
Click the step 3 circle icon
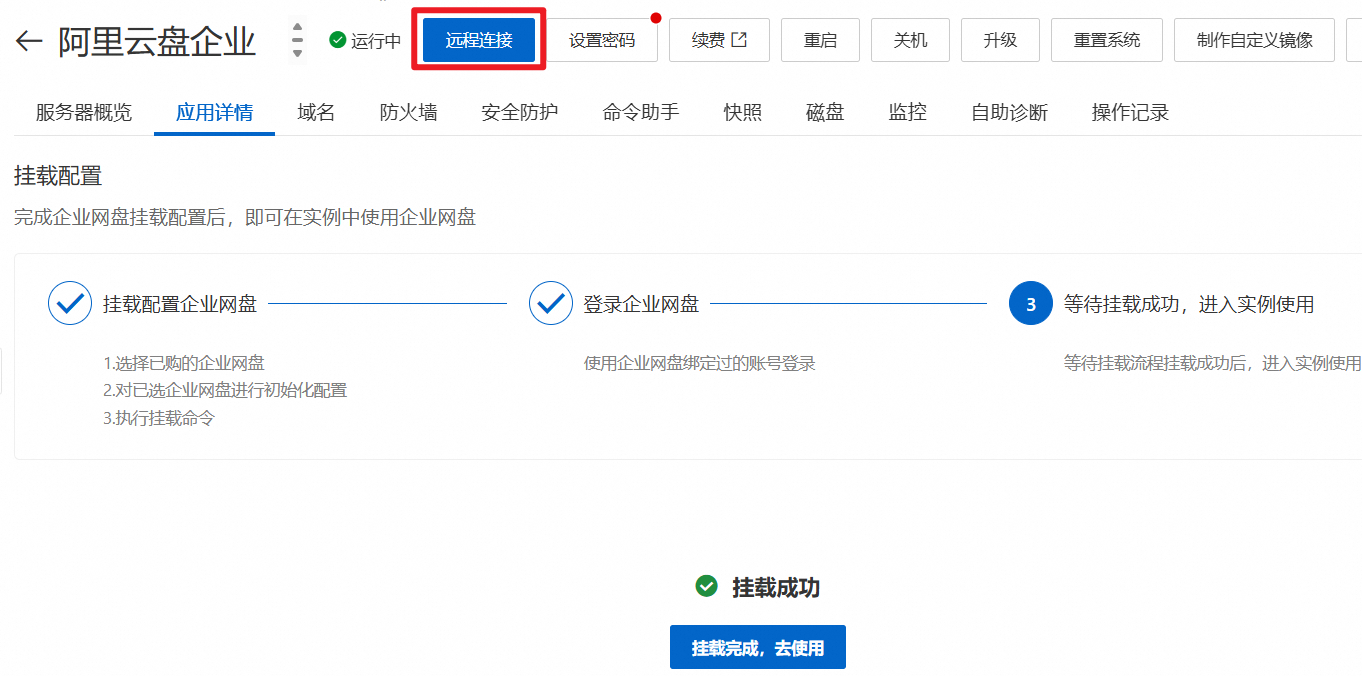pos(1031,303)
